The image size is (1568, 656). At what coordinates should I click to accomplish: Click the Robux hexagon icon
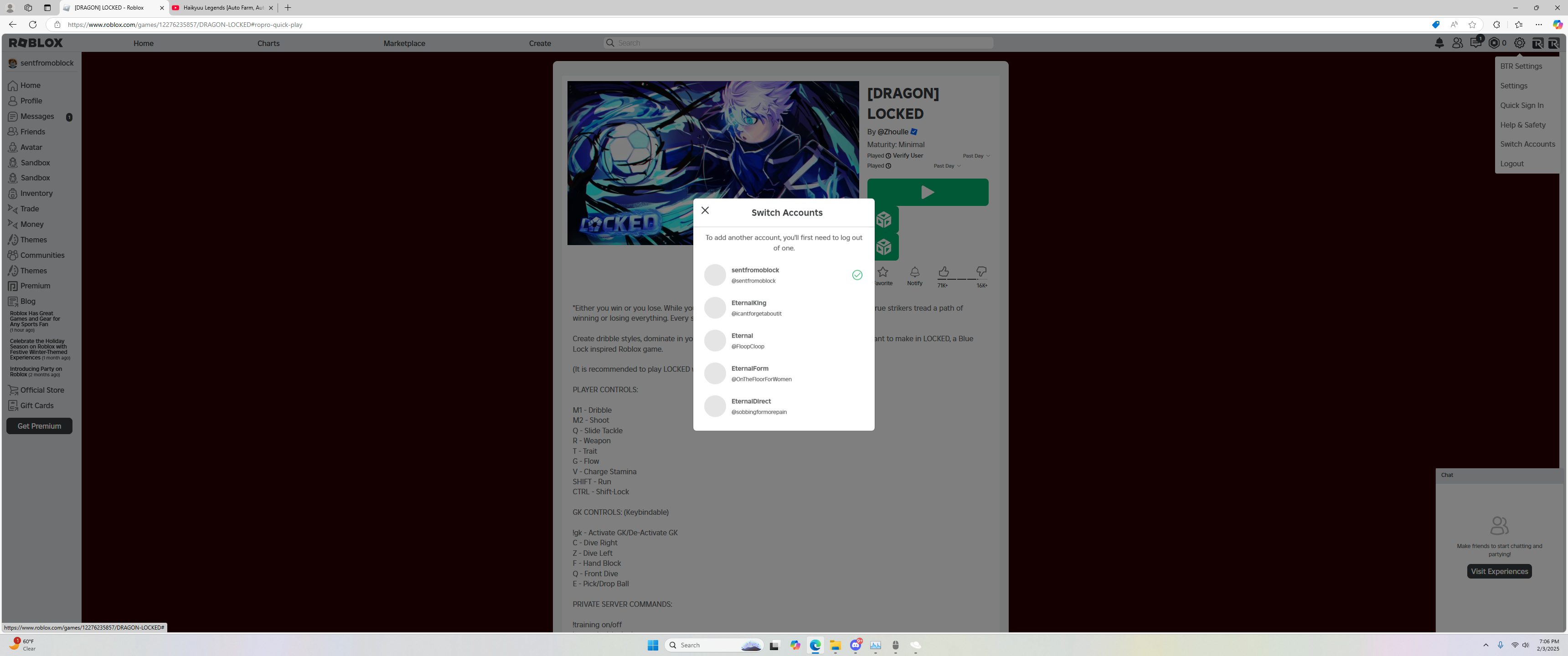(x=1494, y=43)
